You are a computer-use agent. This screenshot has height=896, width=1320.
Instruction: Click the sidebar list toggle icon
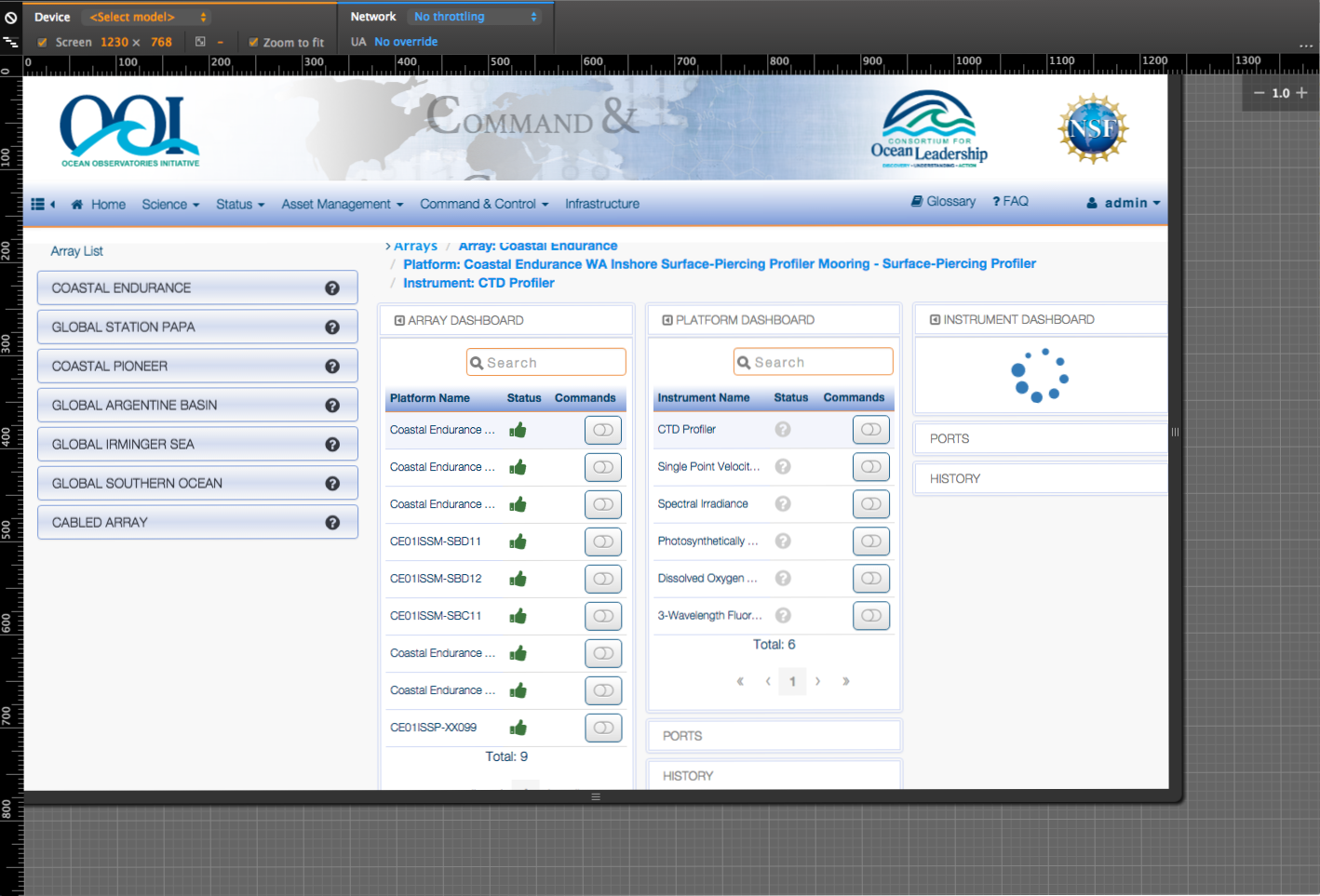[x=38, y=205]
